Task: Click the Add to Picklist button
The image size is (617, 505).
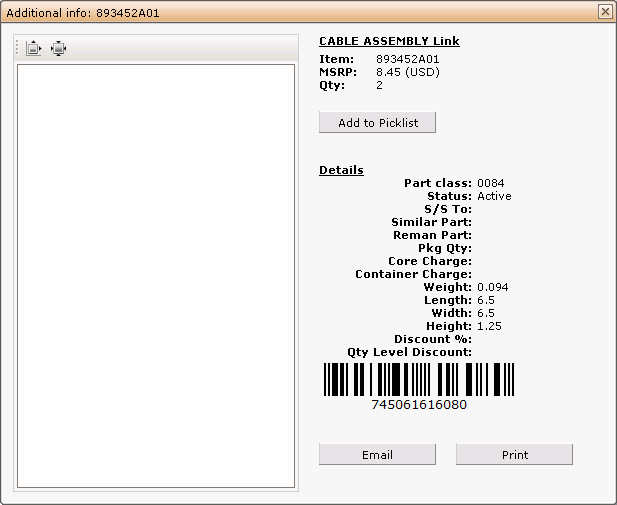Action: 377,123
